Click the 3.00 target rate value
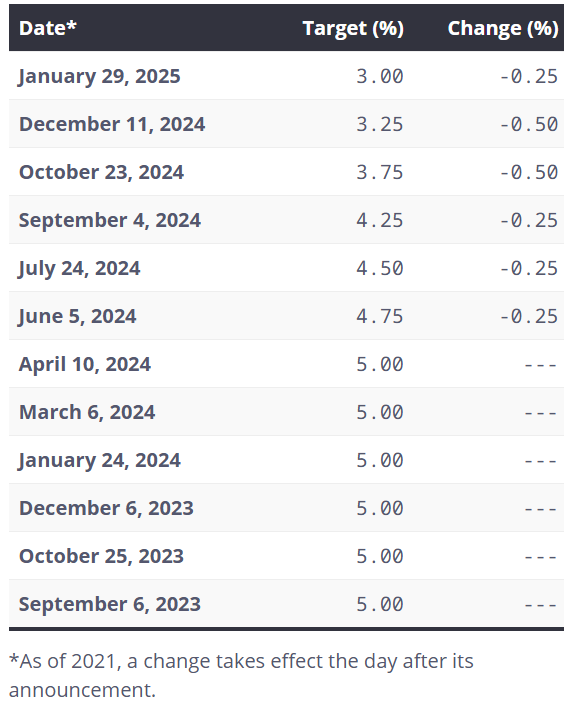This screenshot has width=568, height=709. click(379, 76)
